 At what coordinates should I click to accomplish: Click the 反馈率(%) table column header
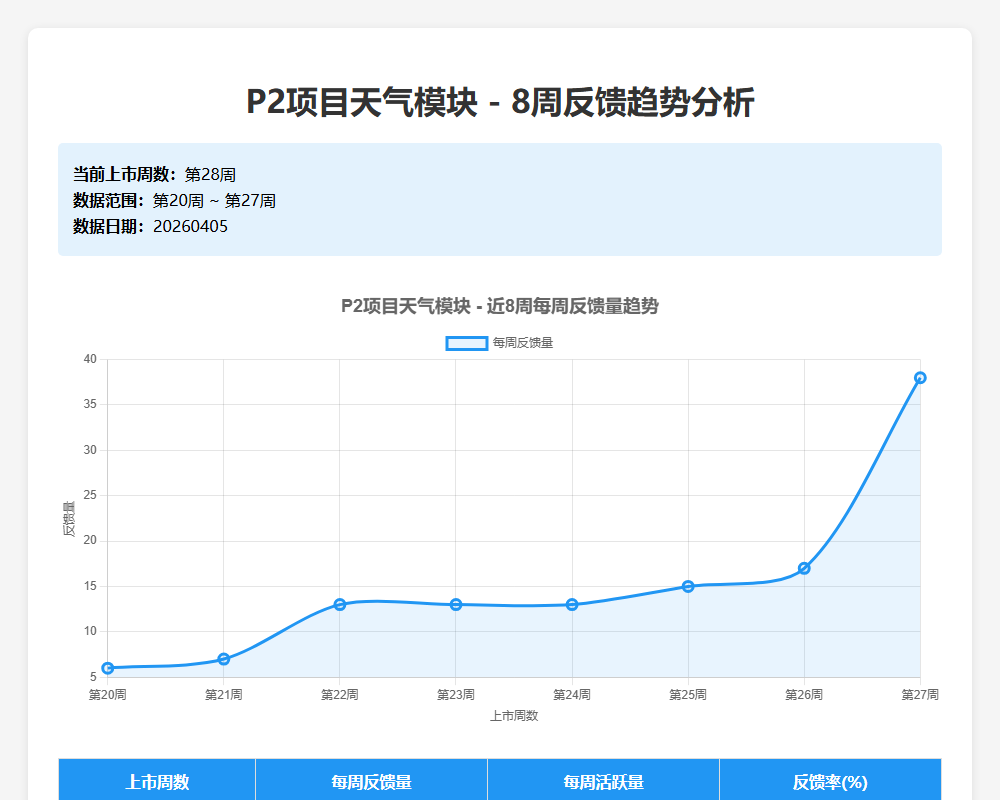(x=830, y=781)
